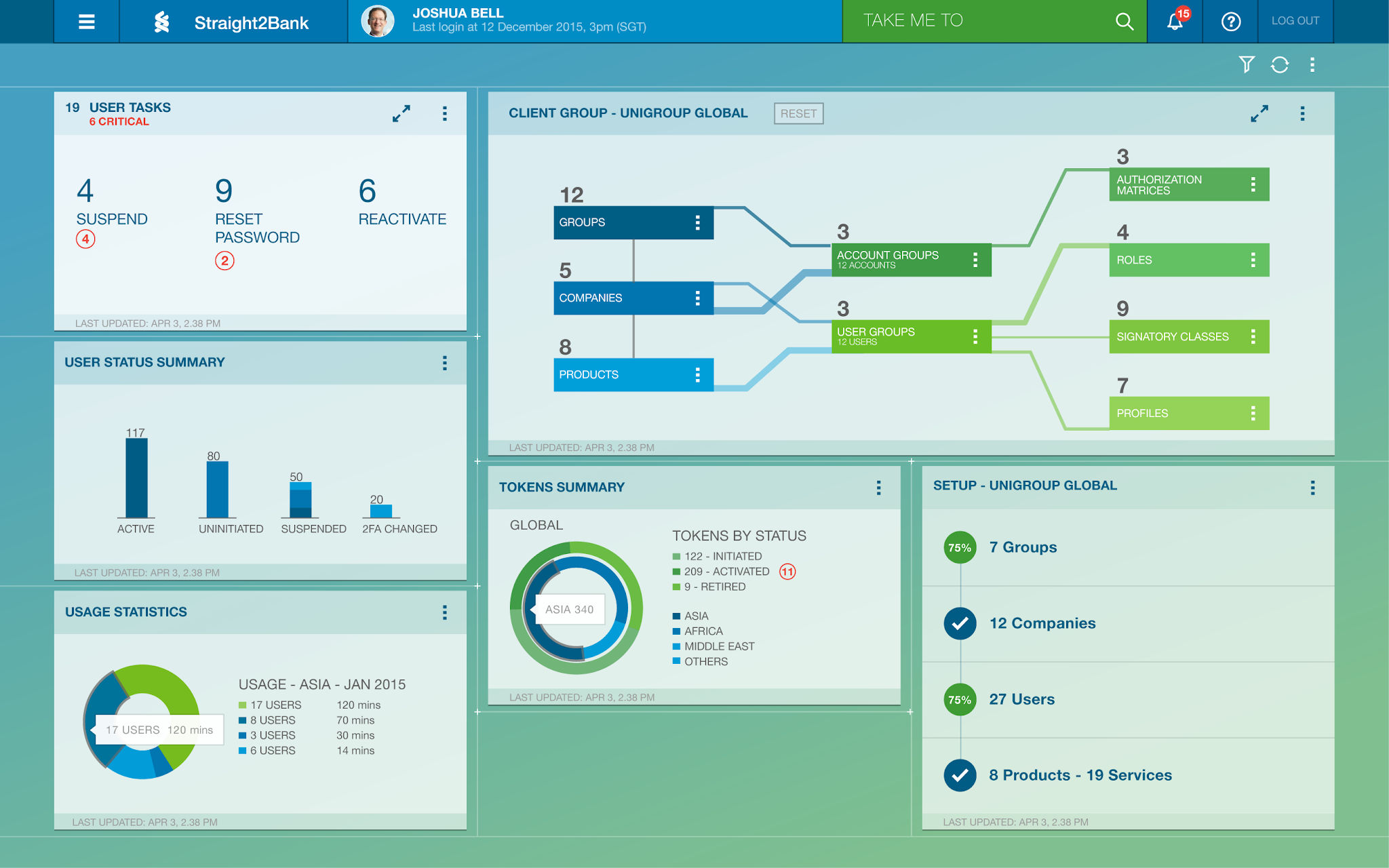Click the notifications bell icon
Screen dimensions: 1389x868
click(x=1175, y=22)
